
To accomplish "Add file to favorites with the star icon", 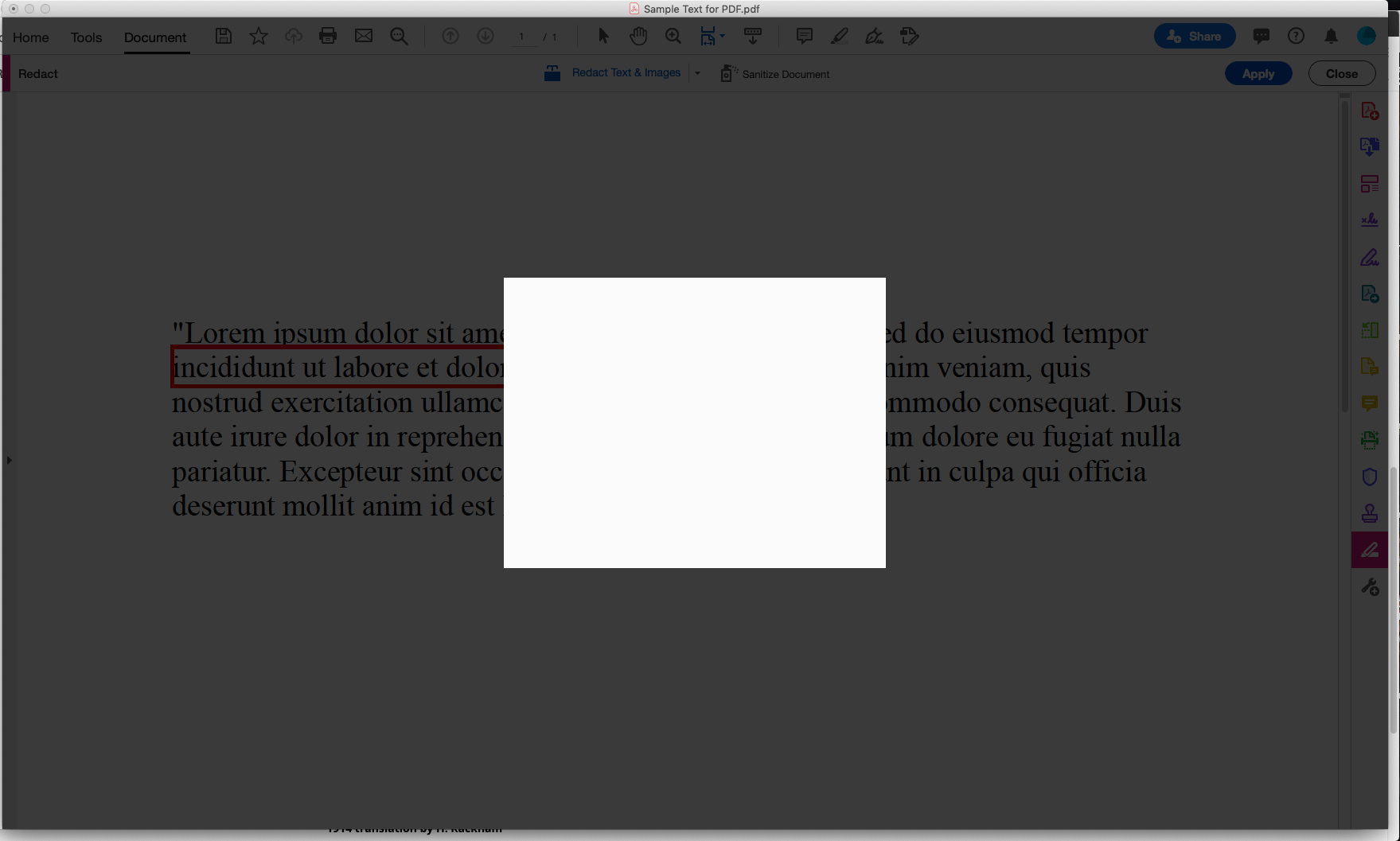I will (x=258, y=36).
